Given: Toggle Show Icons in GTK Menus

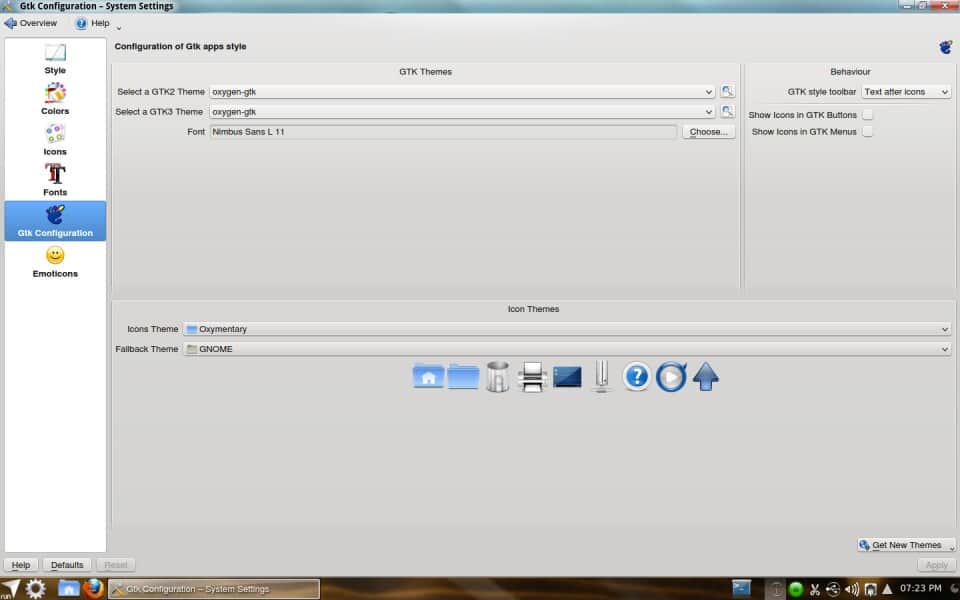Looking at the screenshot, I should [867, 132].
